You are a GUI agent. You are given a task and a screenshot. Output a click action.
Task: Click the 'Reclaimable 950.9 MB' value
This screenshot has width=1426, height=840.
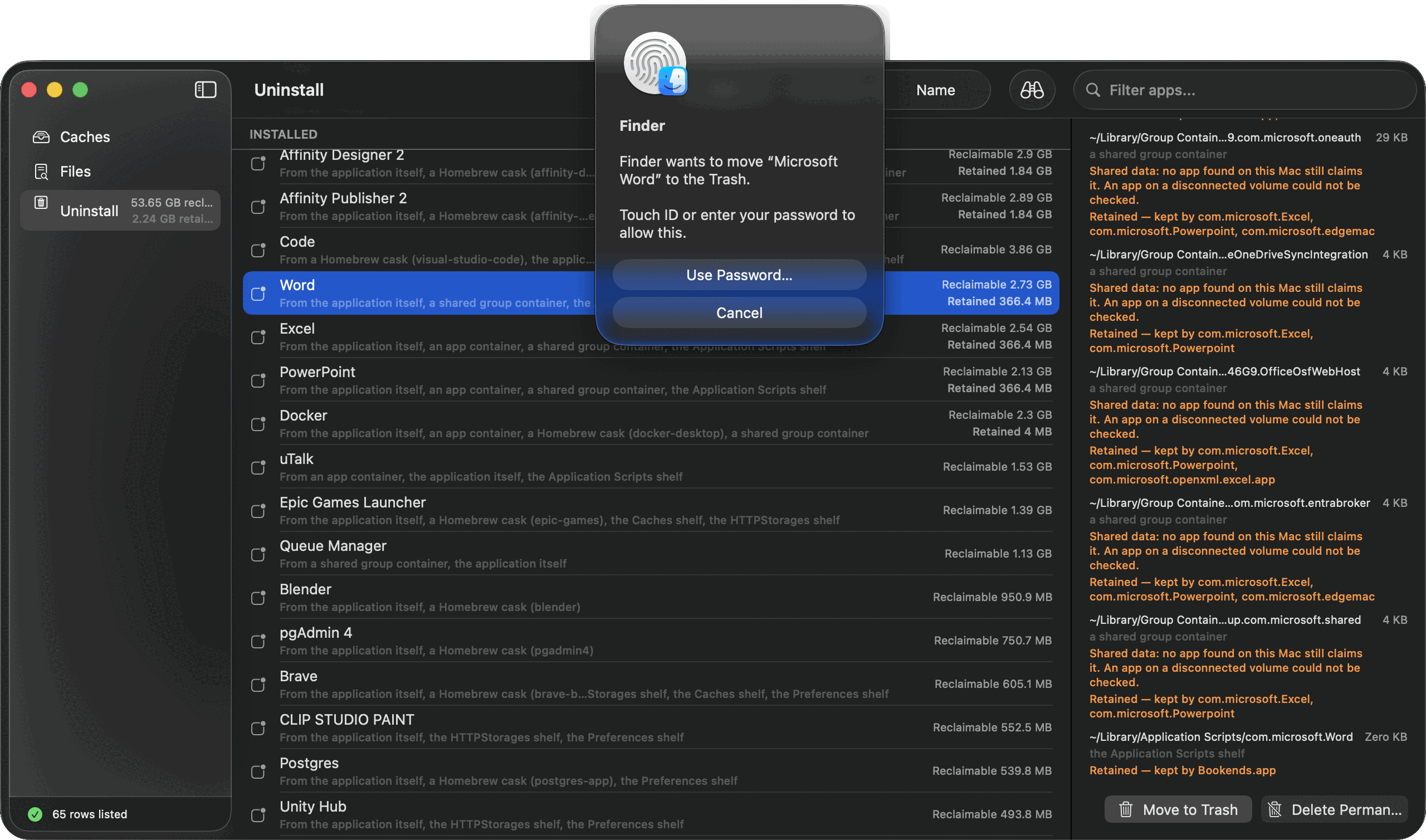(x=993, y=597)
